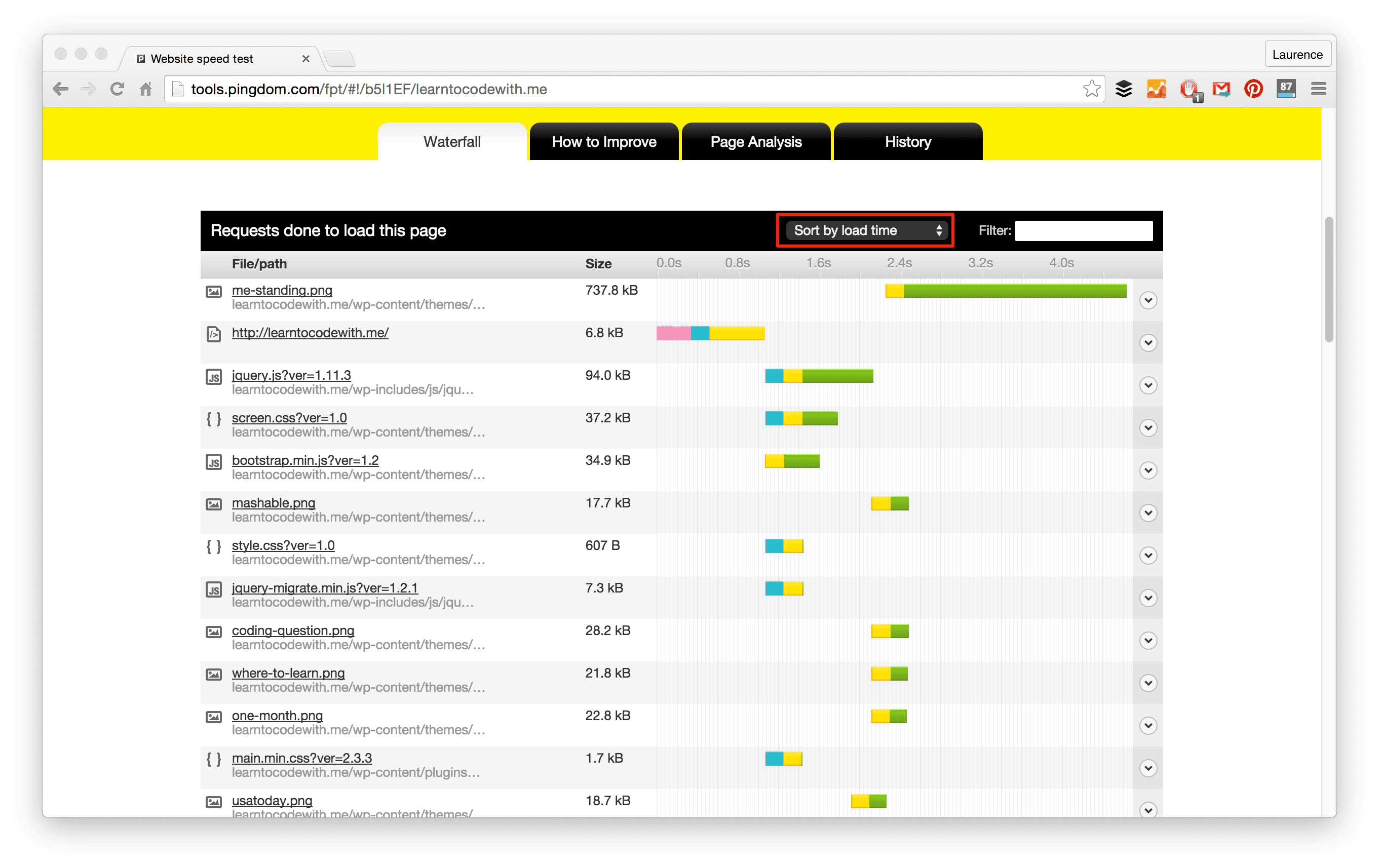Expand the jquery.js?ver=1.11.3 row
Screen dimensions: 1379x868
pos(1149,382)
